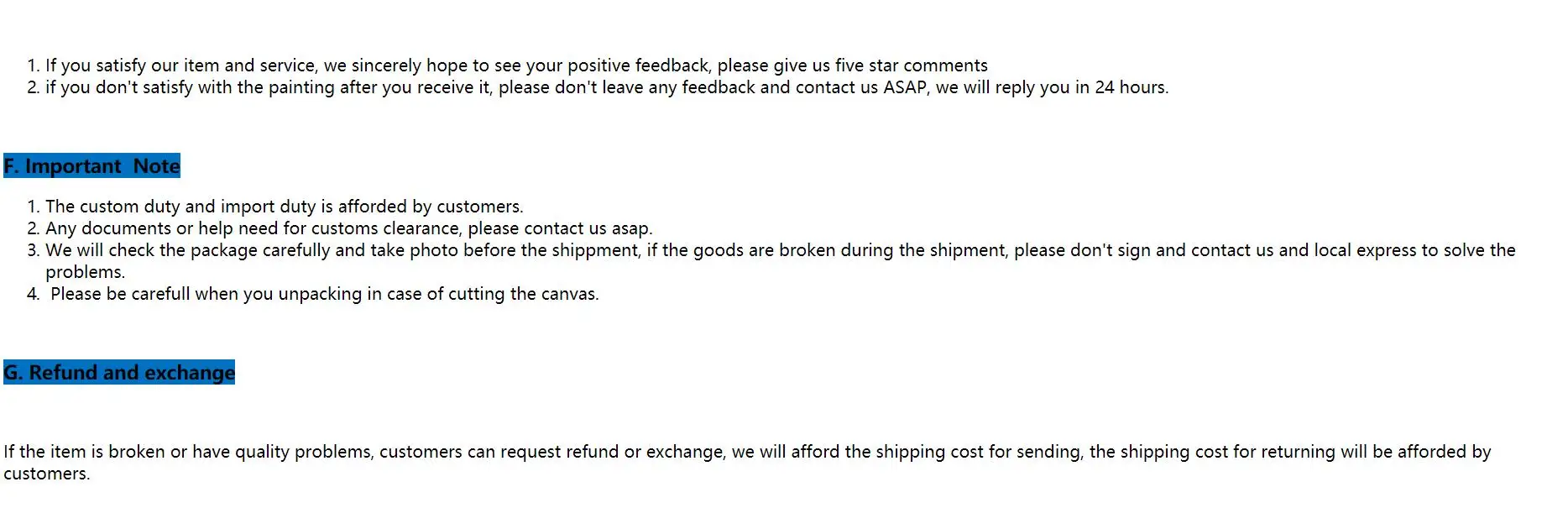Click the text '24 hours' in feedback item two
1568x529 pixels.
coord(1130,87)
